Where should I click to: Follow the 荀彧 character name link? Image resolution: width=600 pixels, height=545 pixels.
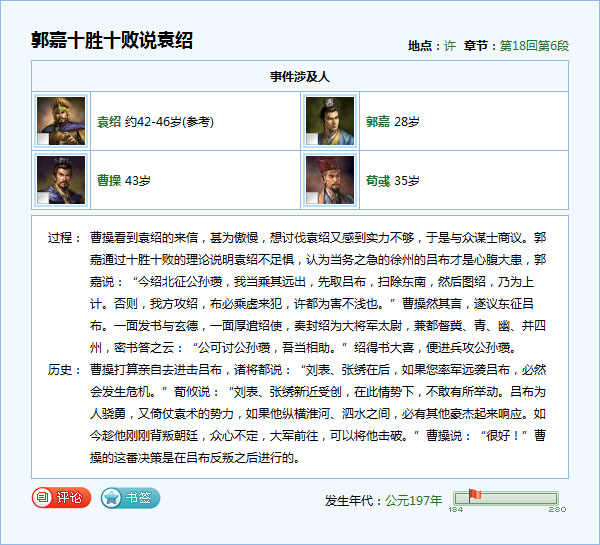coord(377,181)
